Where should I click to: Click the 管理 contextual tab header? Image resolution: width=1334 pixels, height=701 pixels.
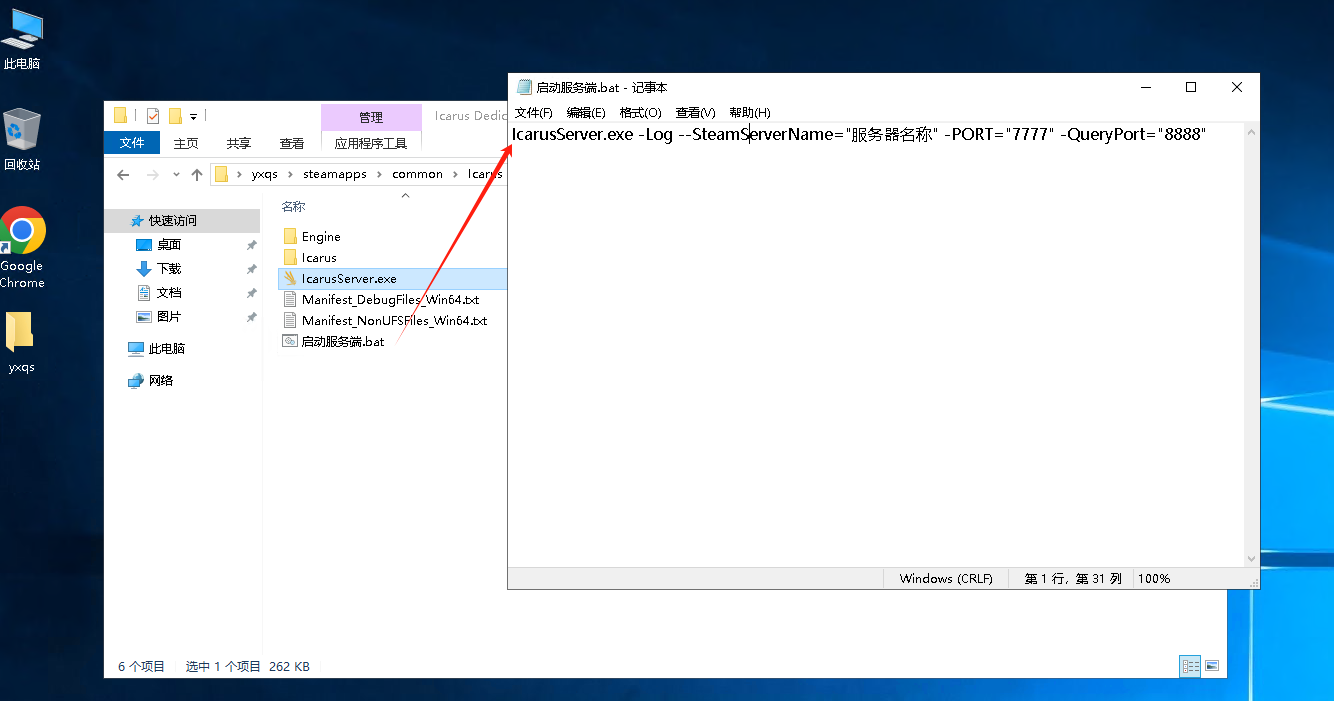[371, 117]
